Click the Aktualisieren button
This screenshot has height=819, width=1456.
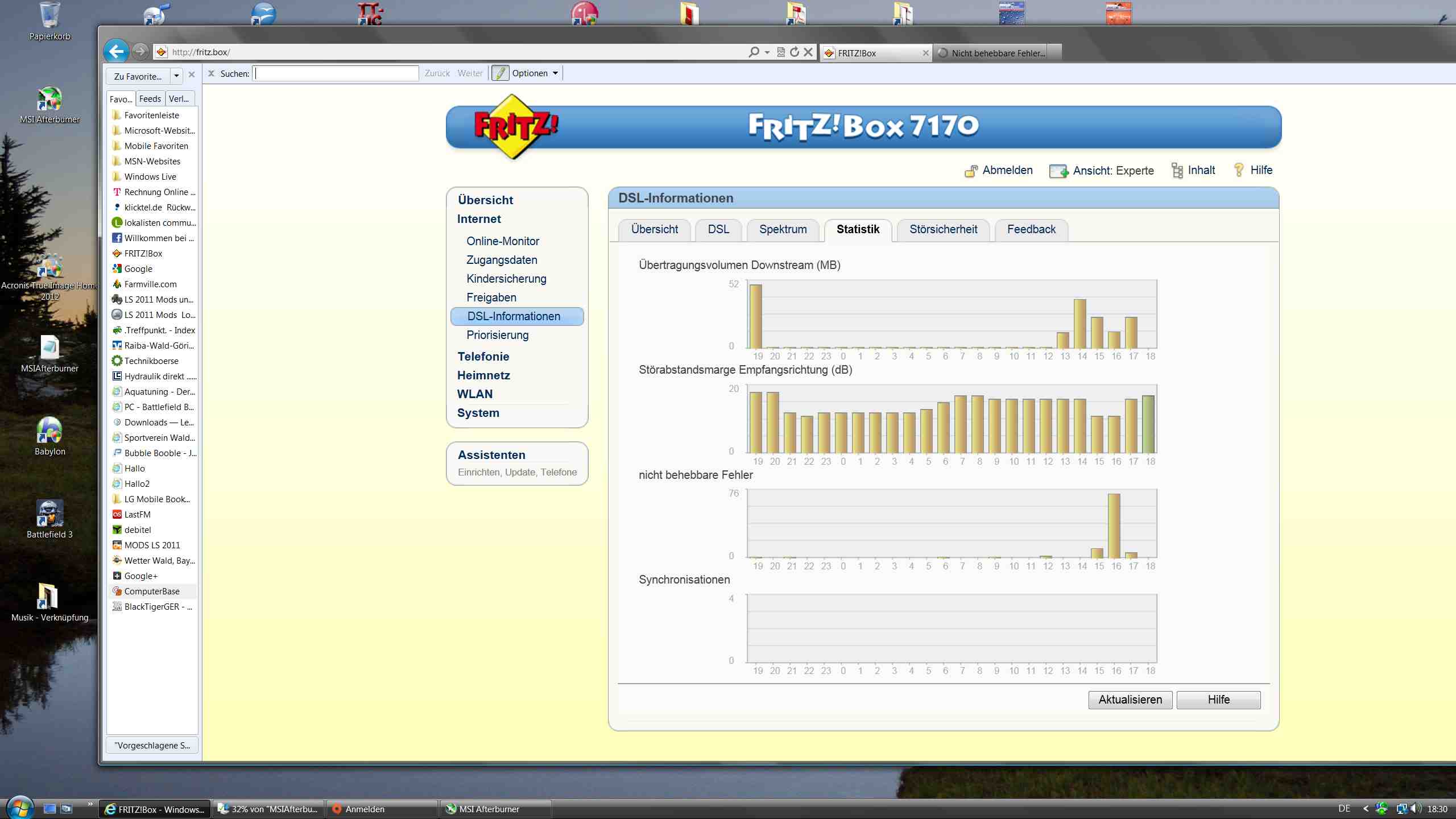coord(1130,700)
